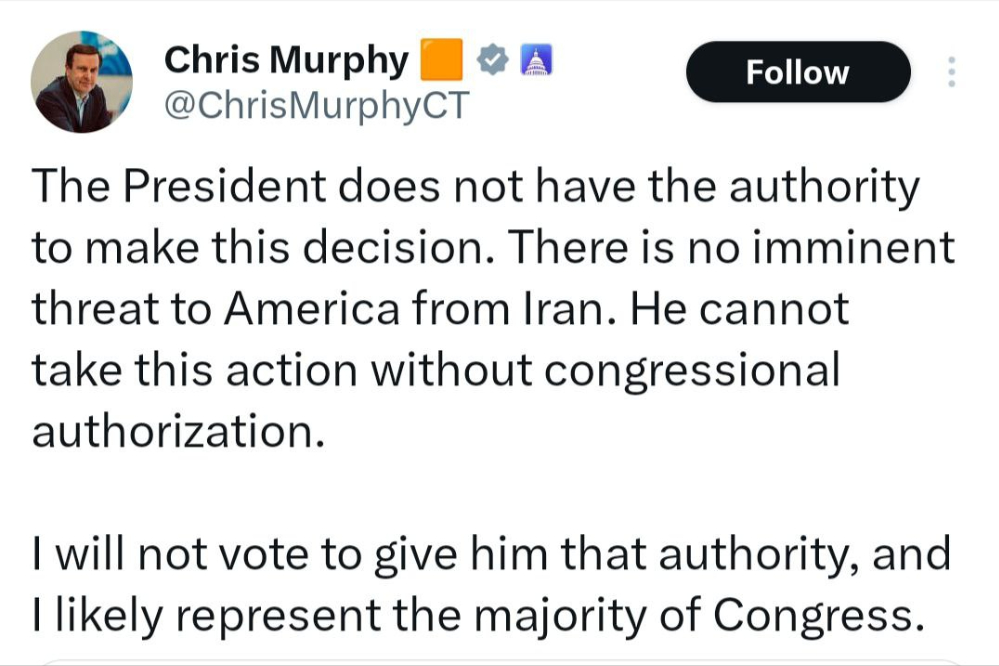Click the Chris Murphy display name
This screenshot has height=666, width=999.
pos(286,60)
